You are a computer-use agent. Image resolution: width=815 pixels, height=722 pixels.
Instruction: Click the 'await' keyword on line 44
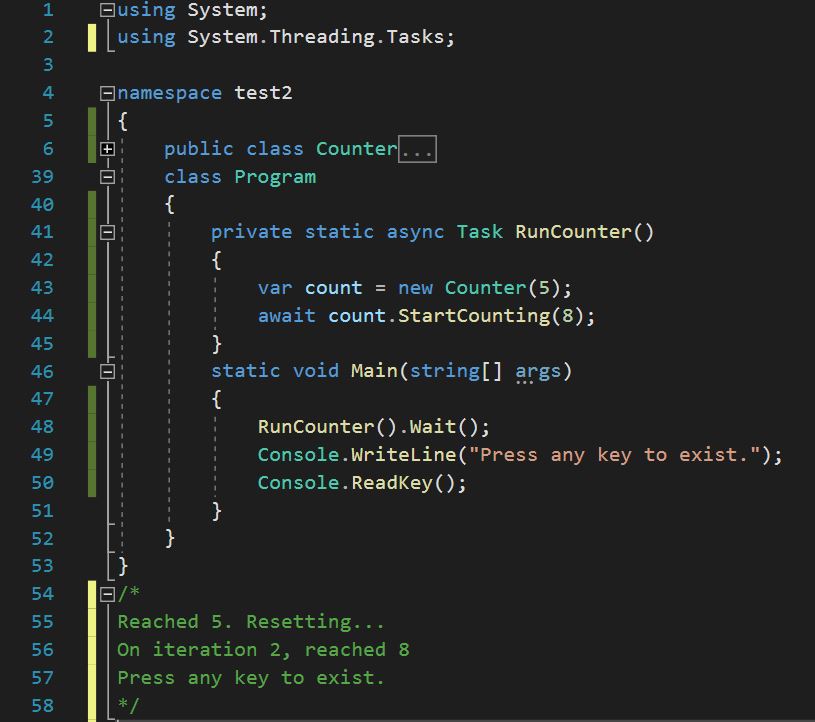(x=286, y=316)
